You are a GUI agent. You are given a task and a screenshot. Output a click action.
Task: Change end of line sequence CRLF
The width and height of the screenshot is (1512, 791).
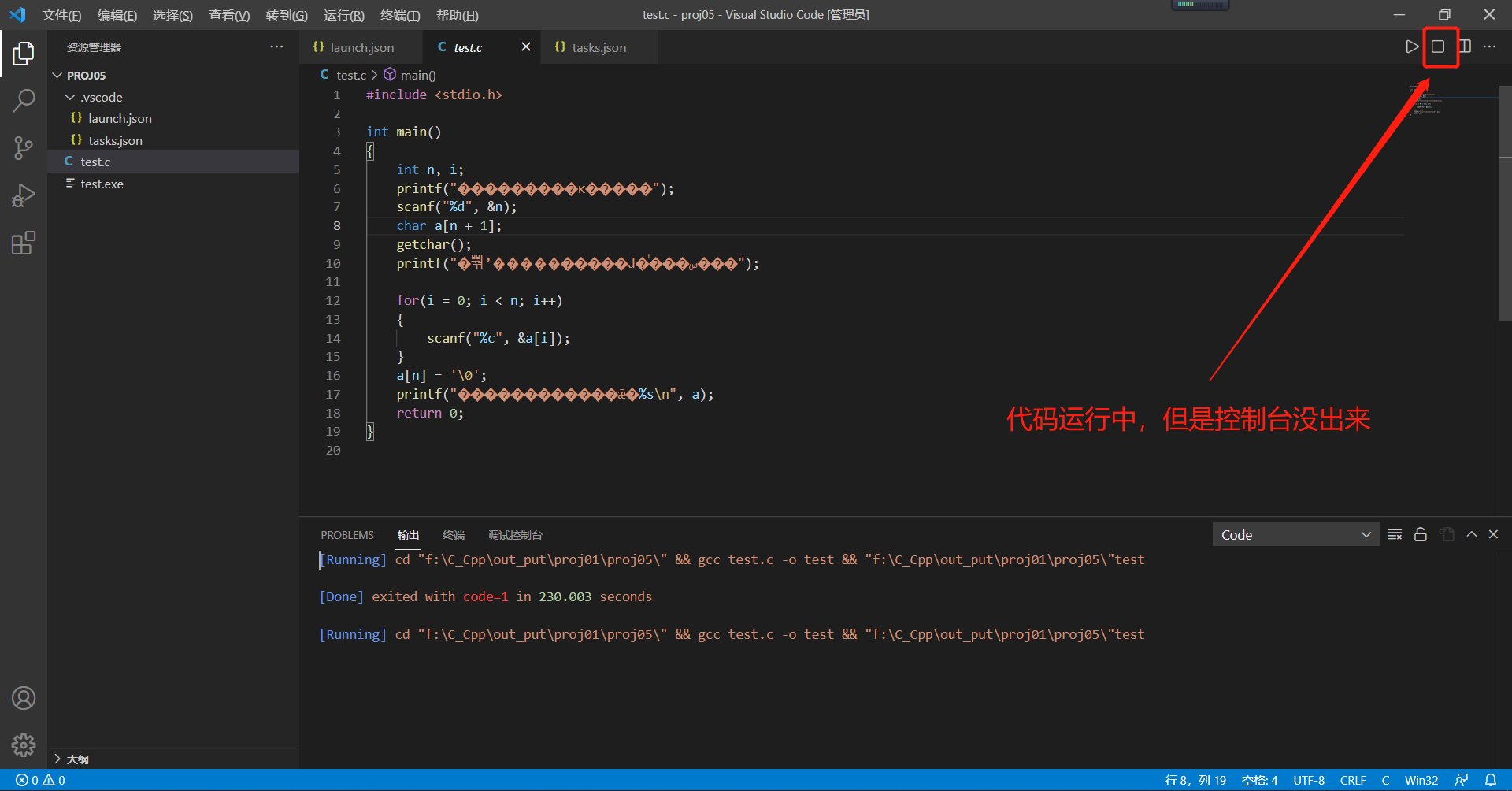pyautogui.click(x=1353, y=780)
